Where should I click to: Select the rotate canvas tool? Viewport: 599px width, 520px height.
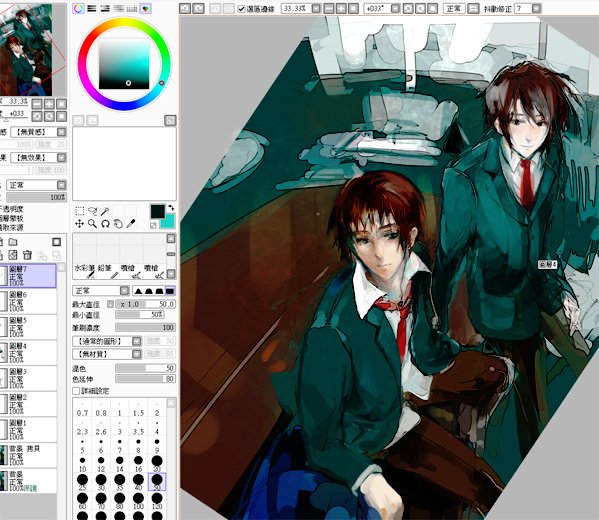tap(105, 224)
